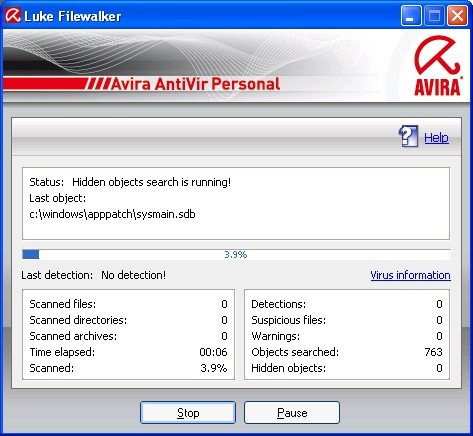Click the 'Scanned:' label
Image resolution: width=473 pixels, height=436 pixels.
[52, 368]
